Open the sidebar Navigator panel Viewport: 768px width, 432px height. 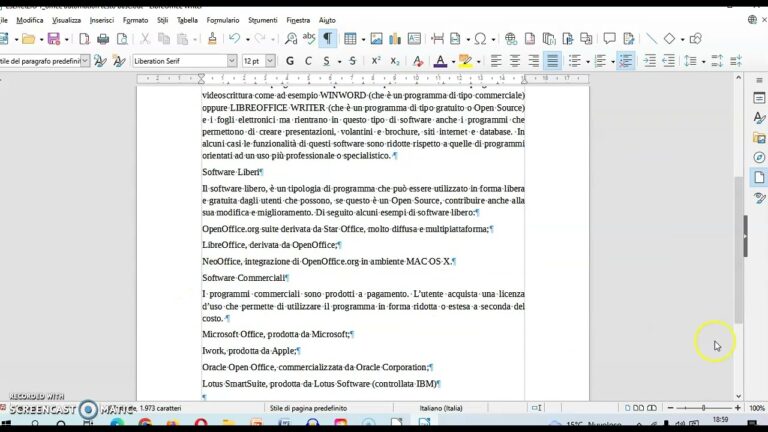(x=759, y=157)
